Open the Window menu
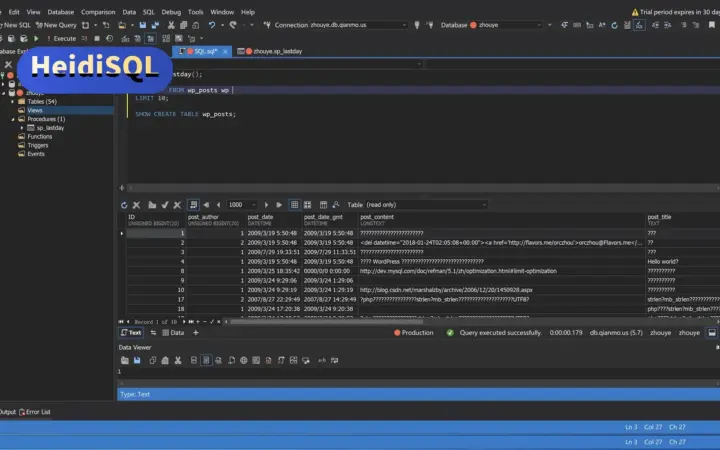The width and height of the screenshot is (720, 450). coord(222,12)
